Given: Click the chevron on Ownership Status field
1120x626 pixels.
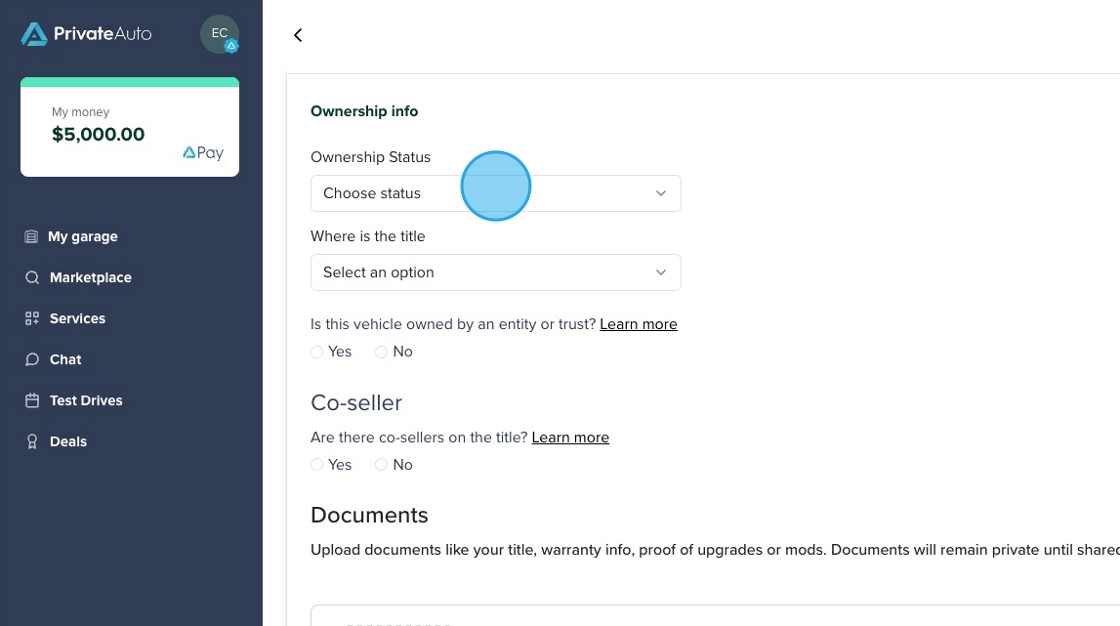Looking at the screenshot, I should 661,194.
